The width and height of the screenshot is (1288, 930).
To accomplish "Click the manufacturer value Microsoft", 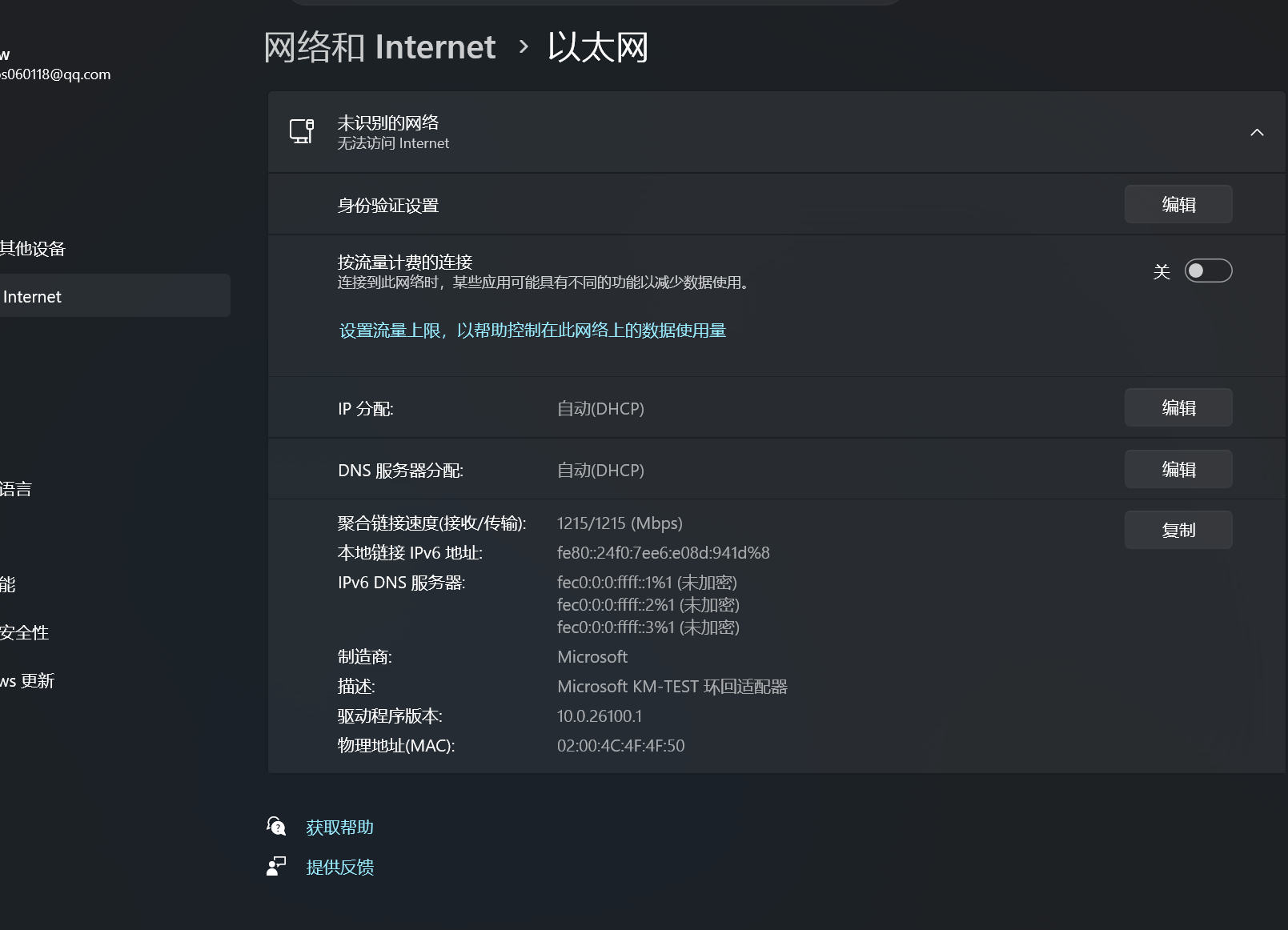I will click(592, 656).
